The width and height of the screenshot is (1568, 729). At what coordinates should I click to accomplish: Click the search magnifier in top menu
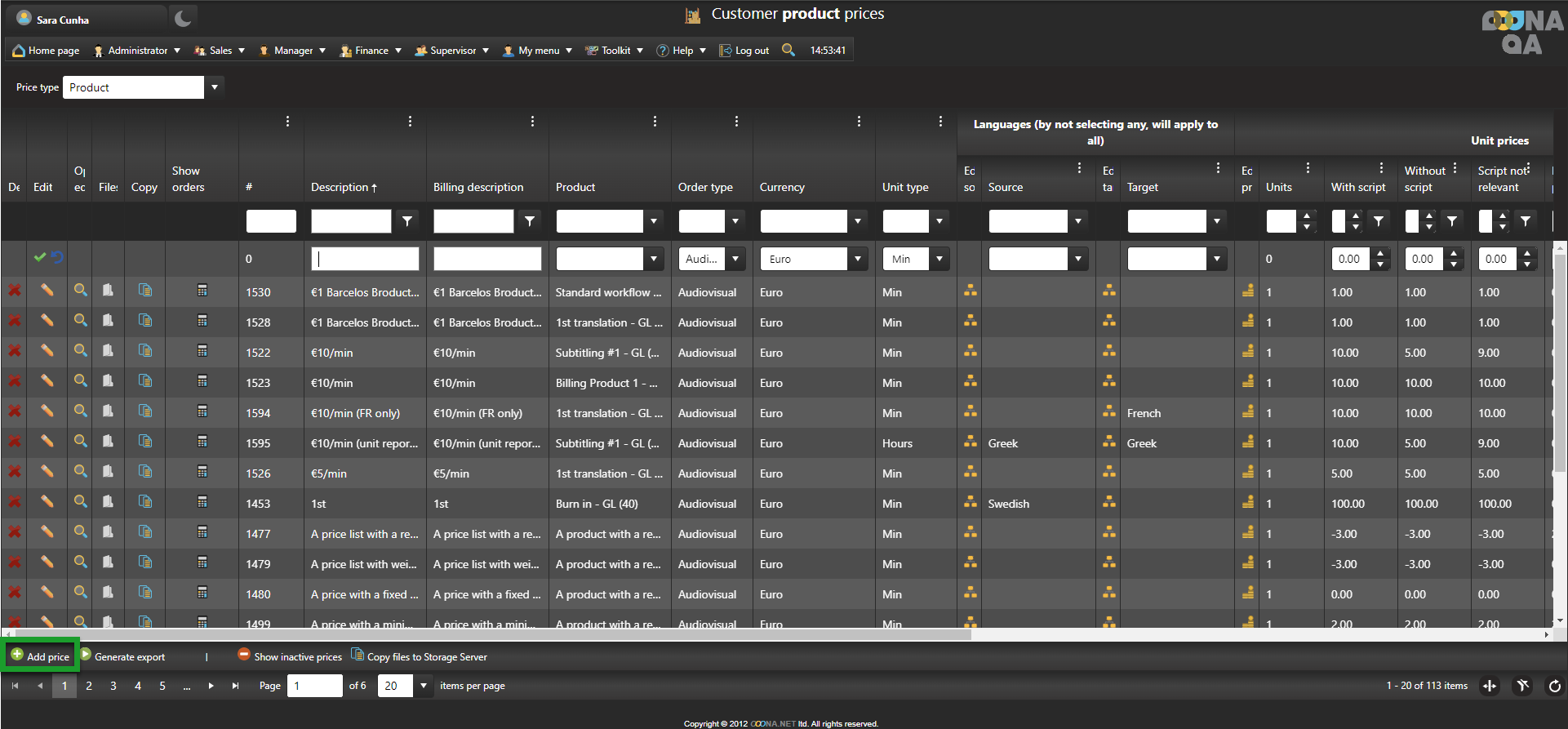[788, 50]
